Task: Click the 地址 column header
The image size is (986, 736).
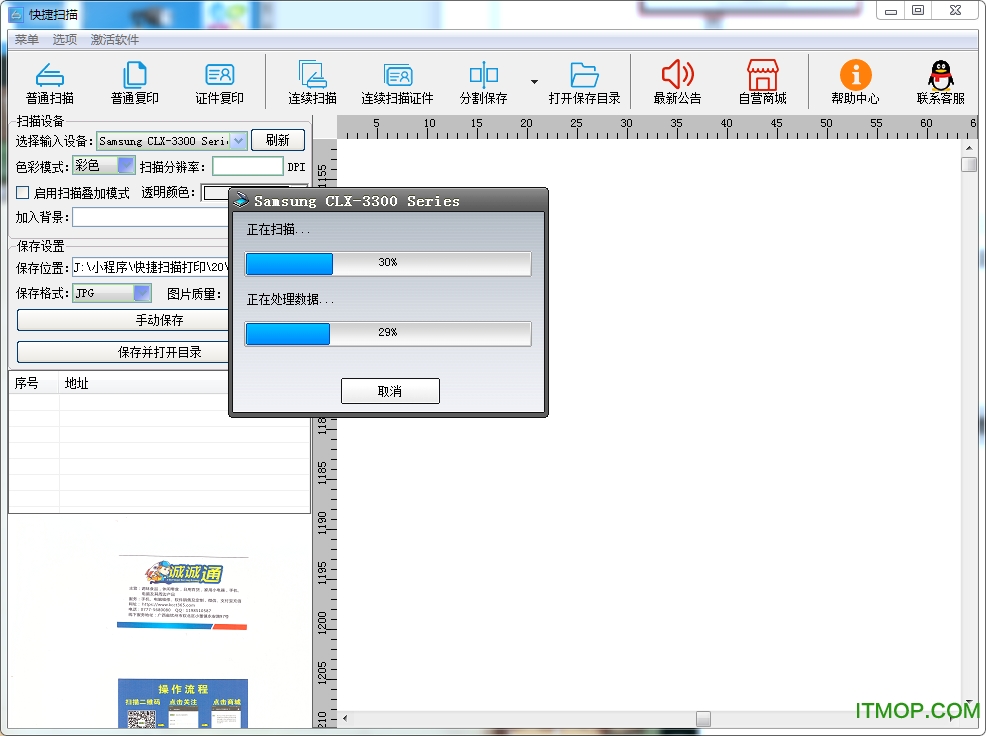Action: click(143, 383)
